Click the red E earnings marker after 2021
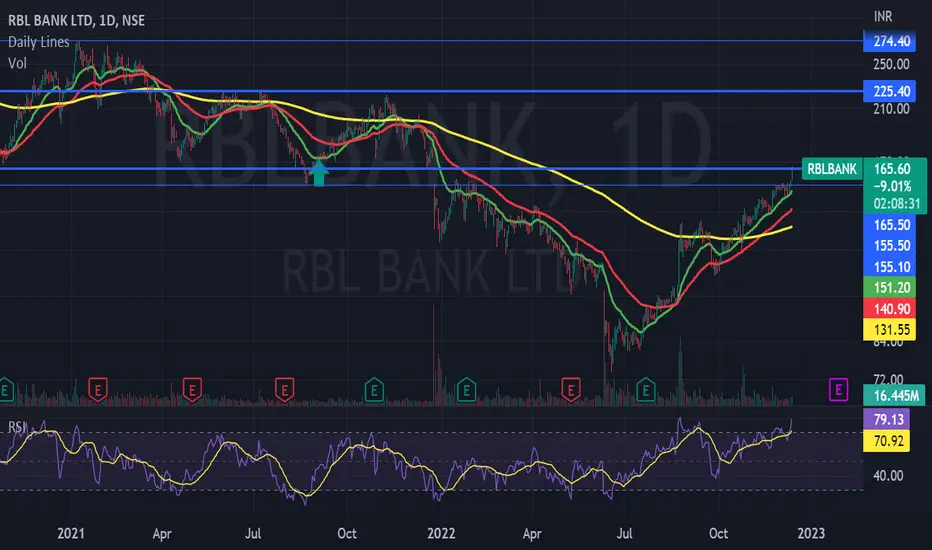The height and width of the screenshot is (550, 932). click(x=98, y=389)
